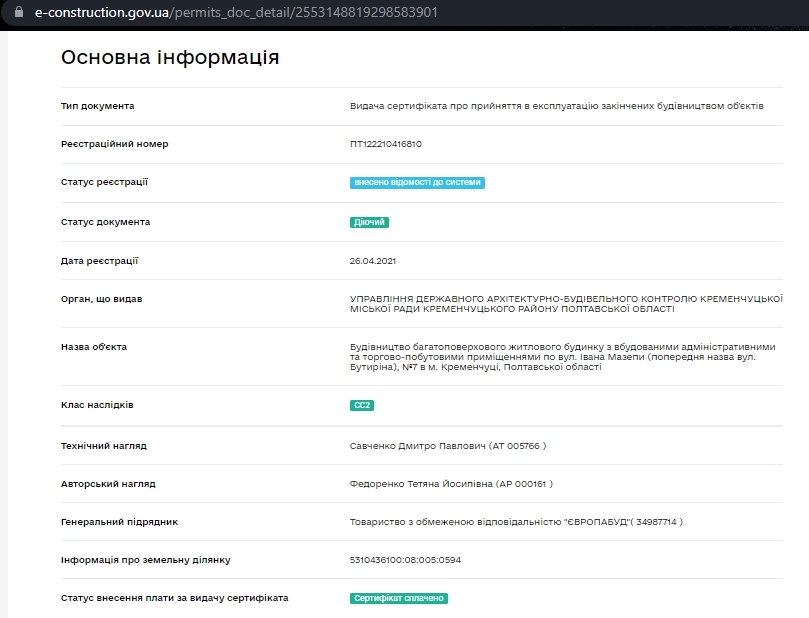Click contractor text 'ЄВРОПАБУД' (34987714)
Image resolution: width=809 pixels, height=618 pixels.
pyautogui.click(x=516, y=522)
